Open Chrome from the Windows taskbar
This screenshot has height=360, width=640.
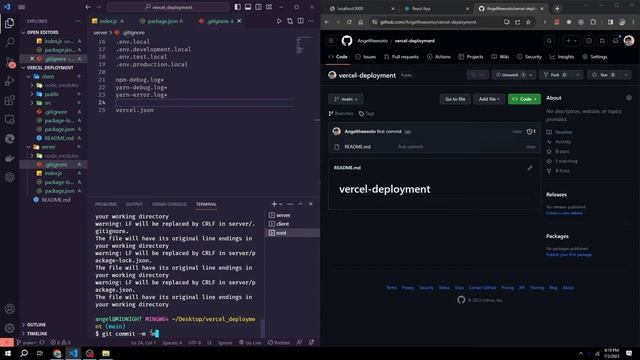click(57, 353)
